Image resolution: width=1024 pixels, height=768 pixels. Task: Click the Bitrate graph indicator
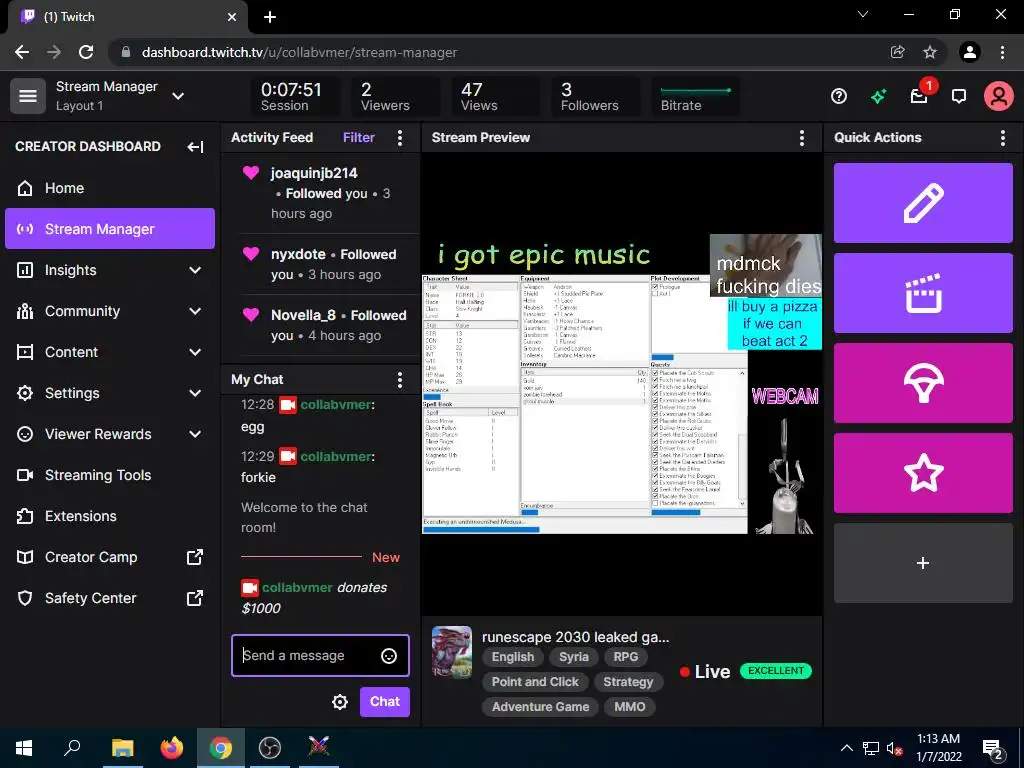[x=696, y=96]
